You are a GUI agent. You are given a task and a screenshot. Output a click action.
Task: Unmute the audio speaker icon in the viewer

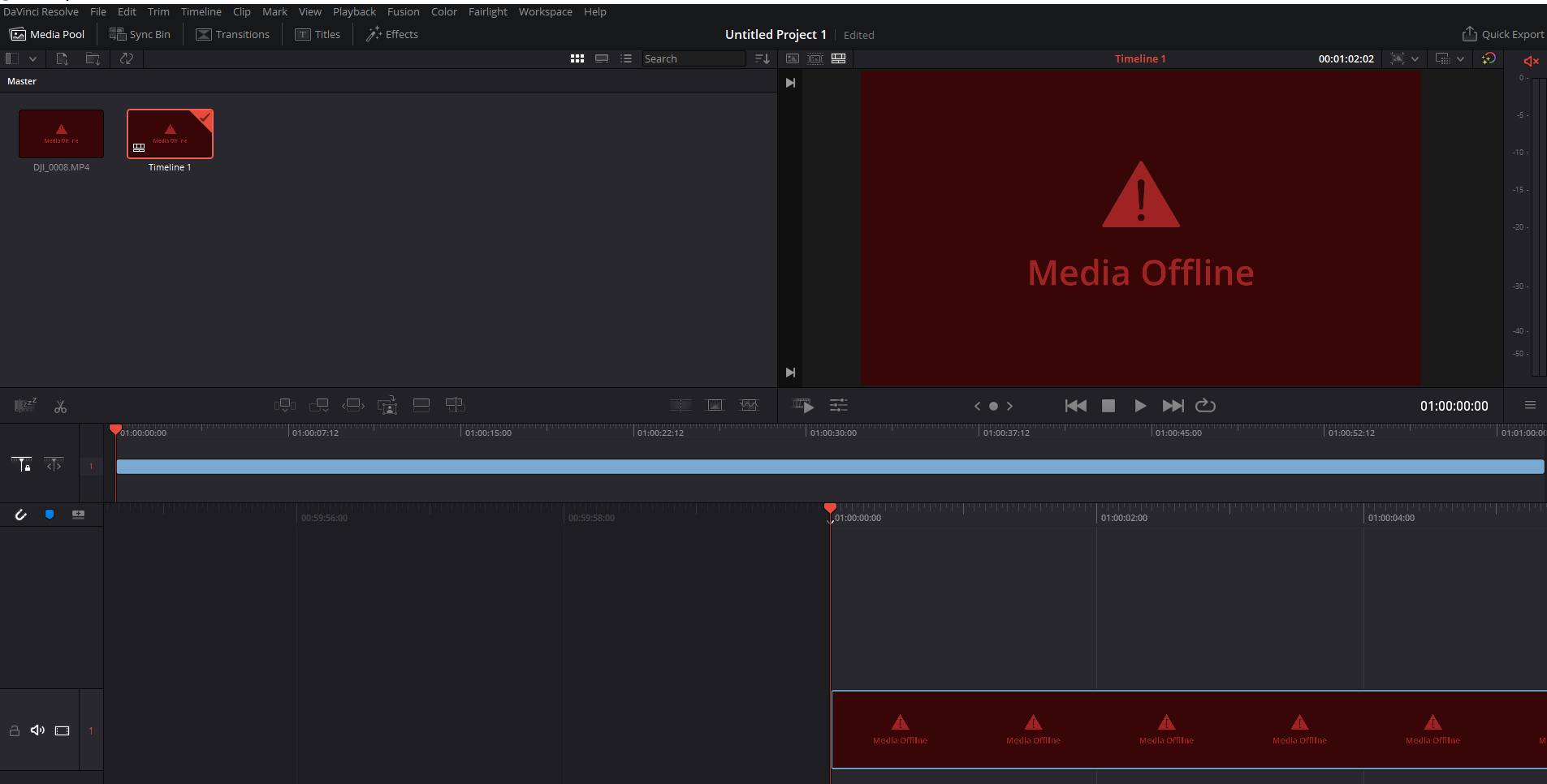[1531, 61]
